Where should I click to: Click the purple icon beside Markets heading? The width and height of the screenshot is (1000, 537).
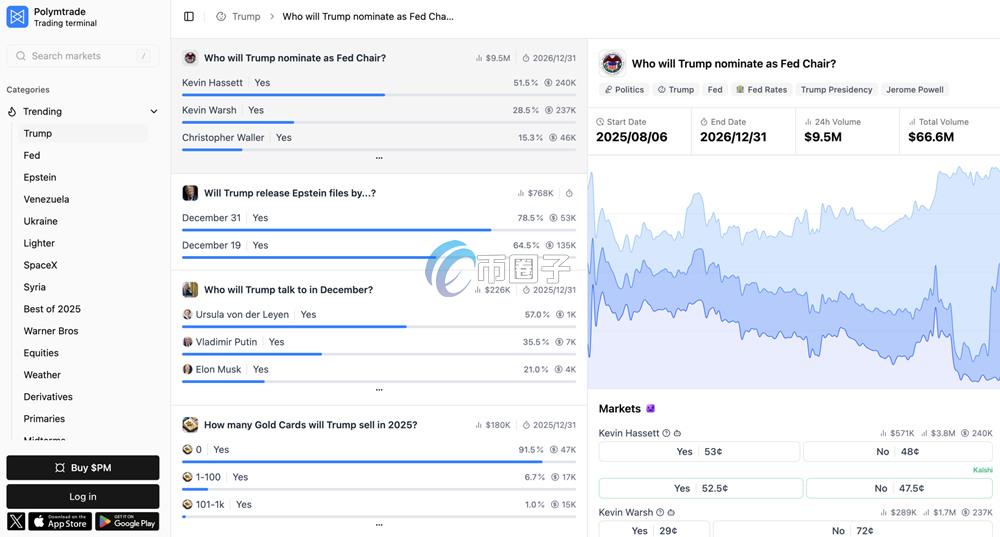(651, 409)
